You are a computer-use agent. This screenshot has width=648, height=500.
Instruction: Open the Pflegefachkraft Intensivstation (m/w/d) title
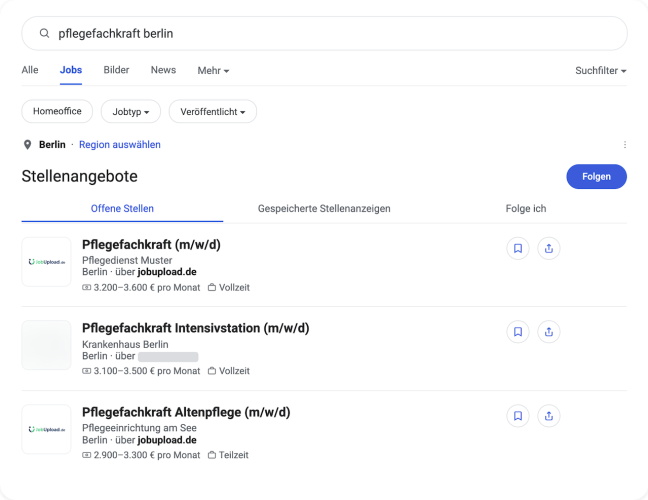coord(195,328)
